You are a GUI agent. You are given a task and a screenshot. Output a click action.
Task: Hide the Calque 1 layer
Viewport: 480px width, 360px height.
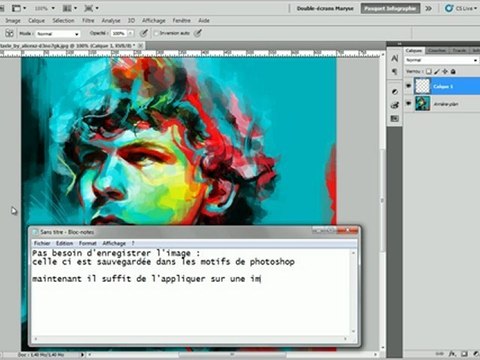click(408, 86)
